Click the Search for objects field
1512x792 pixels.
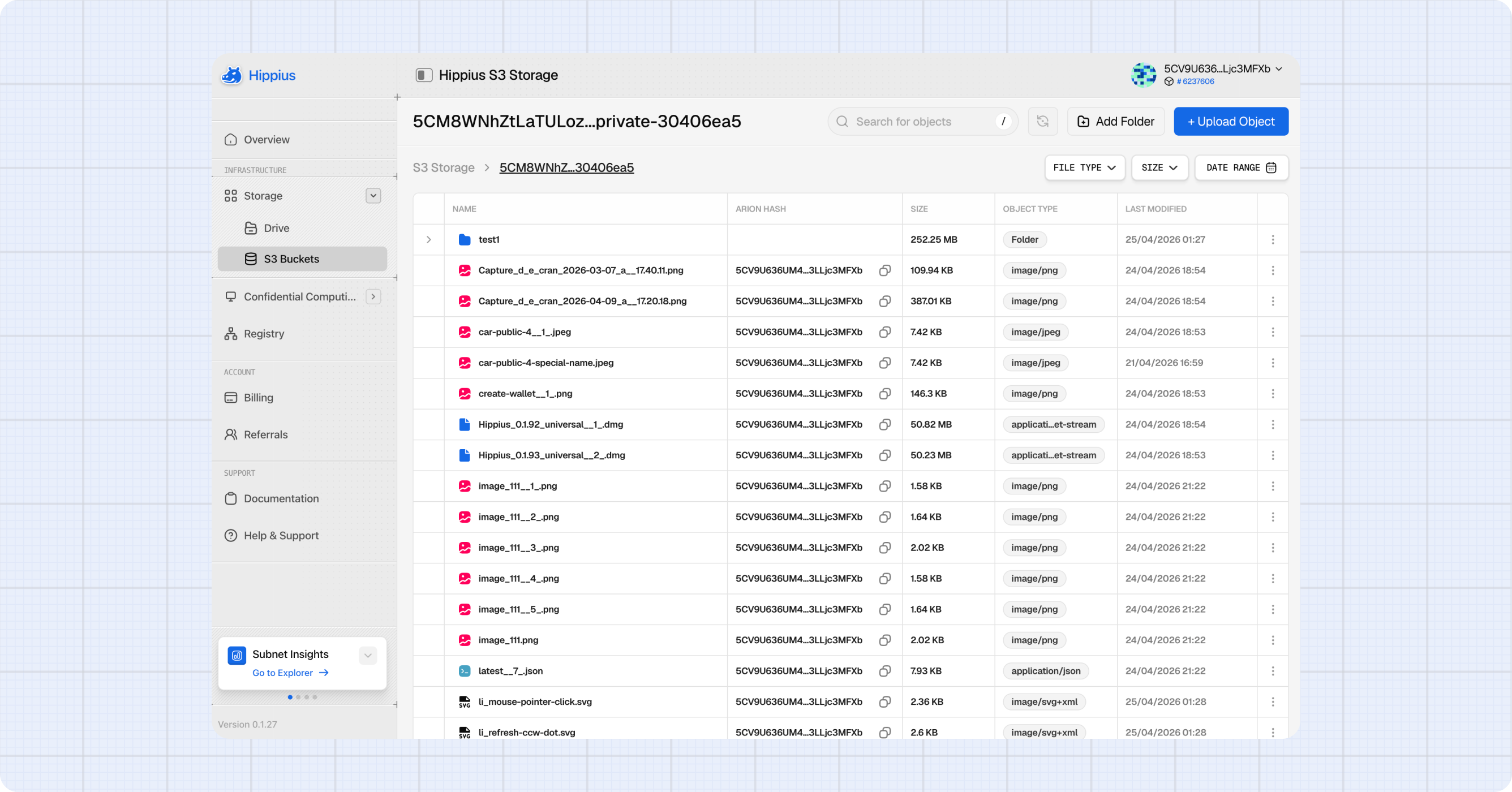point(922,122)
